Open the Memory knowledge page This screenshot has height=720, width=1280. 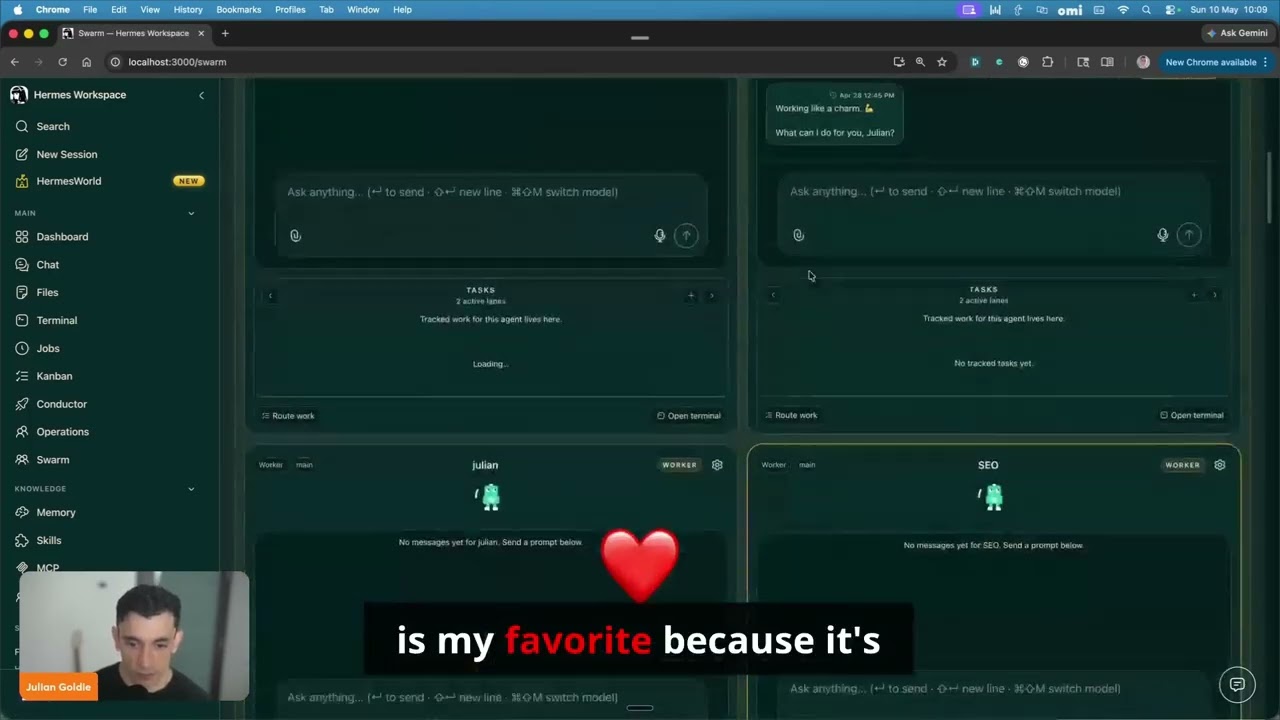pyautogui.click(x=56, y=512)
